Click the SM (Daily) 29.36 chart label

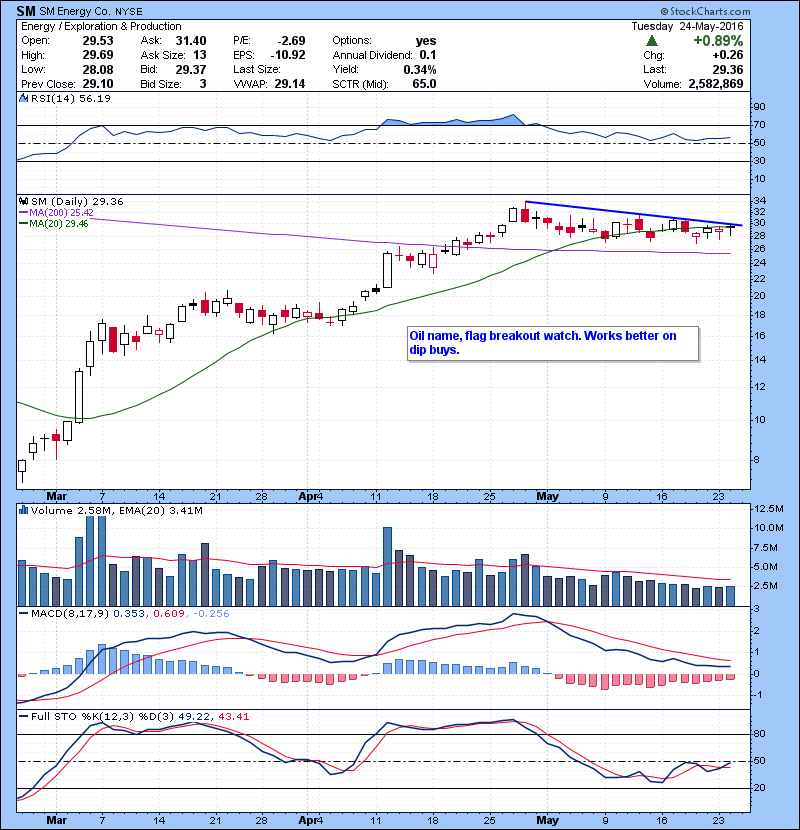tap(77, 201)
